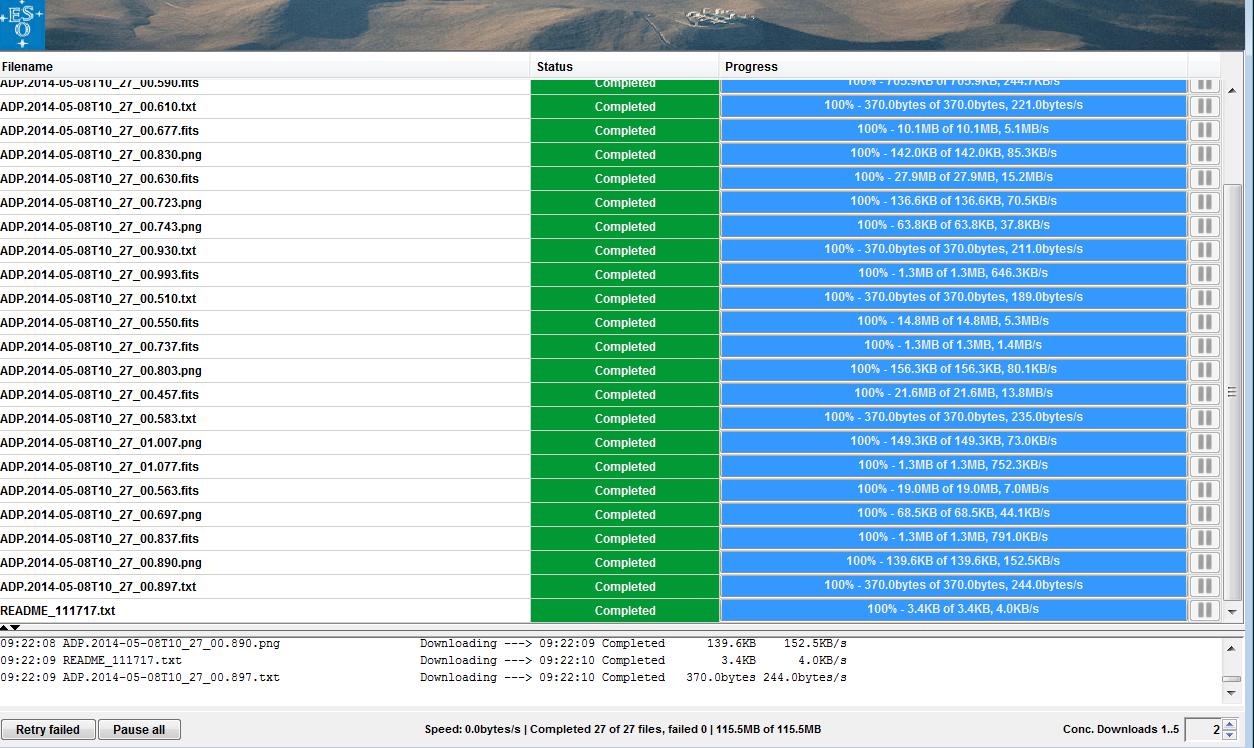
Task: Click pause icon for 01.007.png row
Action: click(x=1204, y=442)
